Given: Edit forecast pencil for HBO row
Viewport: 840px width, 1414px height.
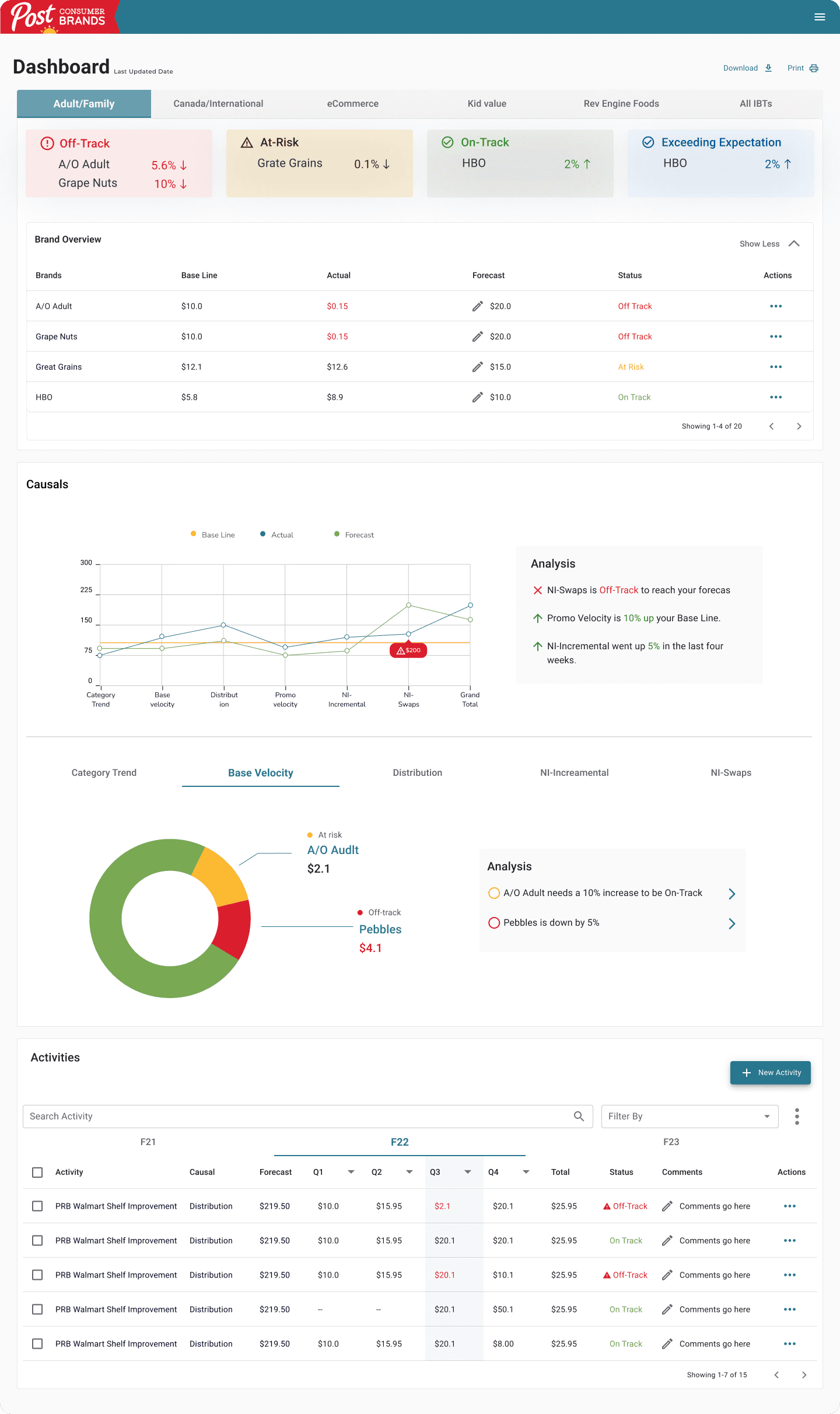Looking at the screenshot, I should point(478,397).
